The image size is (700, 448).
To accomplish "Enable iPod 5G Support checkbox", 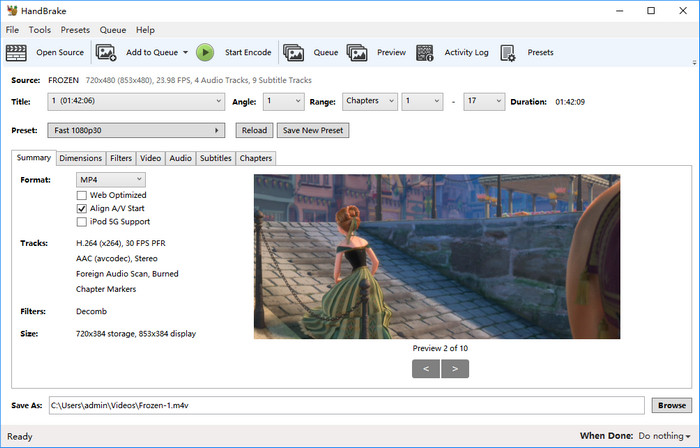I will pyautogui.click(x=82, y=222).
